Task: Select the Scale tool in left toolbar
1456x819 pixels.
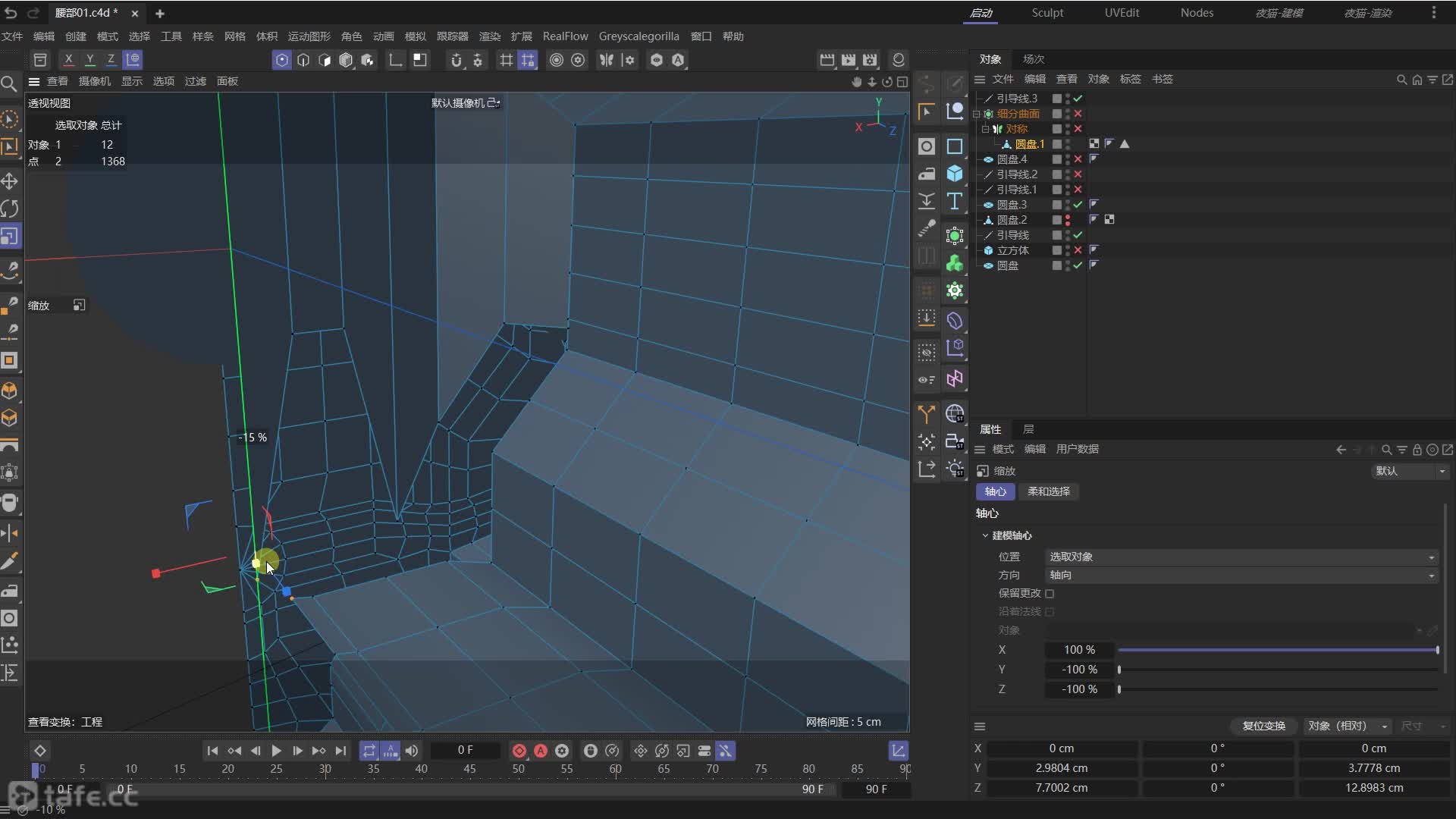Action: (x=10, y=237)
